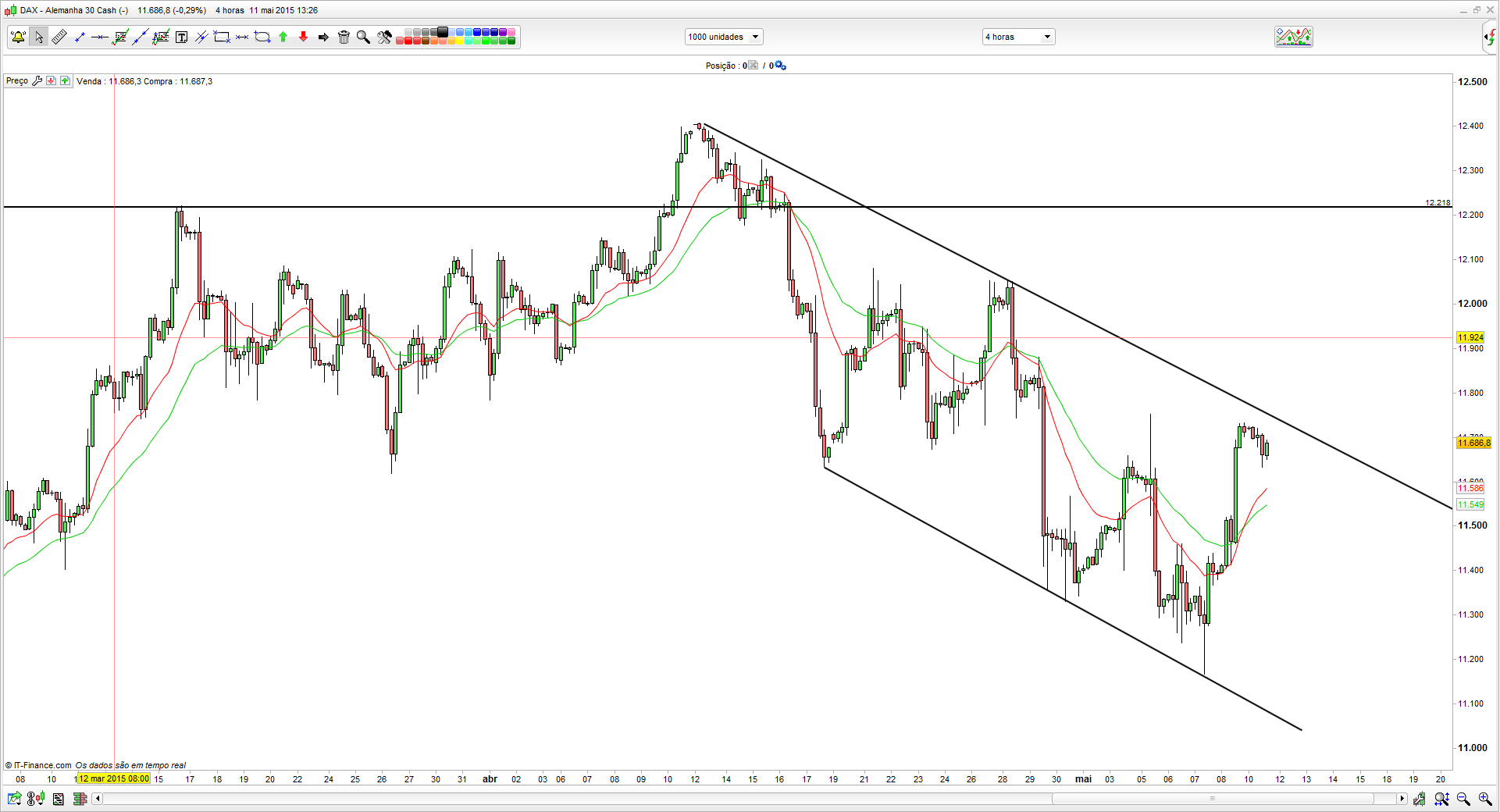This screenshot has height=812, width=1500.
Task: Open the Preço wrench settings
Action: pyautogui.click(x=37, y=80)
